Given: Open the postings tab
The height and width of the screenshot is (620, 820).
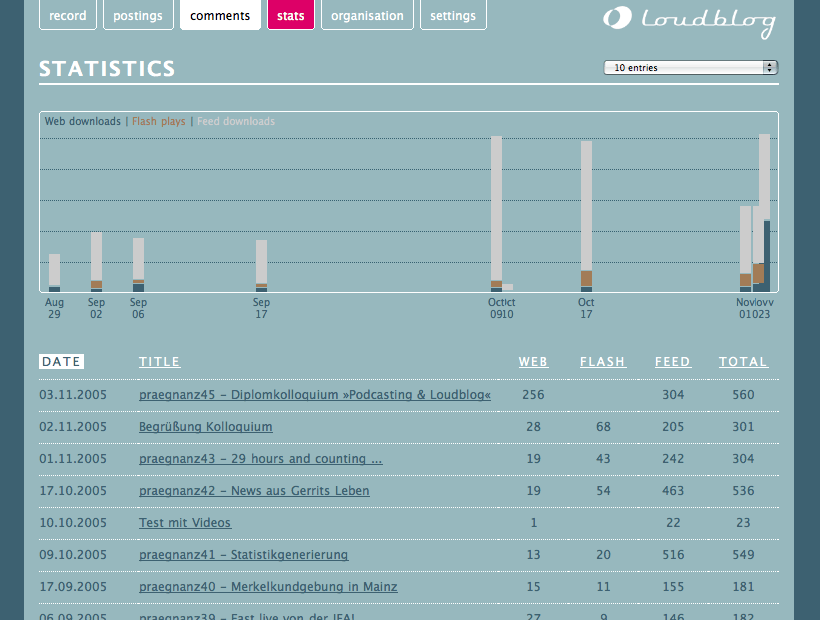Looking at the screenshot, I should click(x=138, y=15).
